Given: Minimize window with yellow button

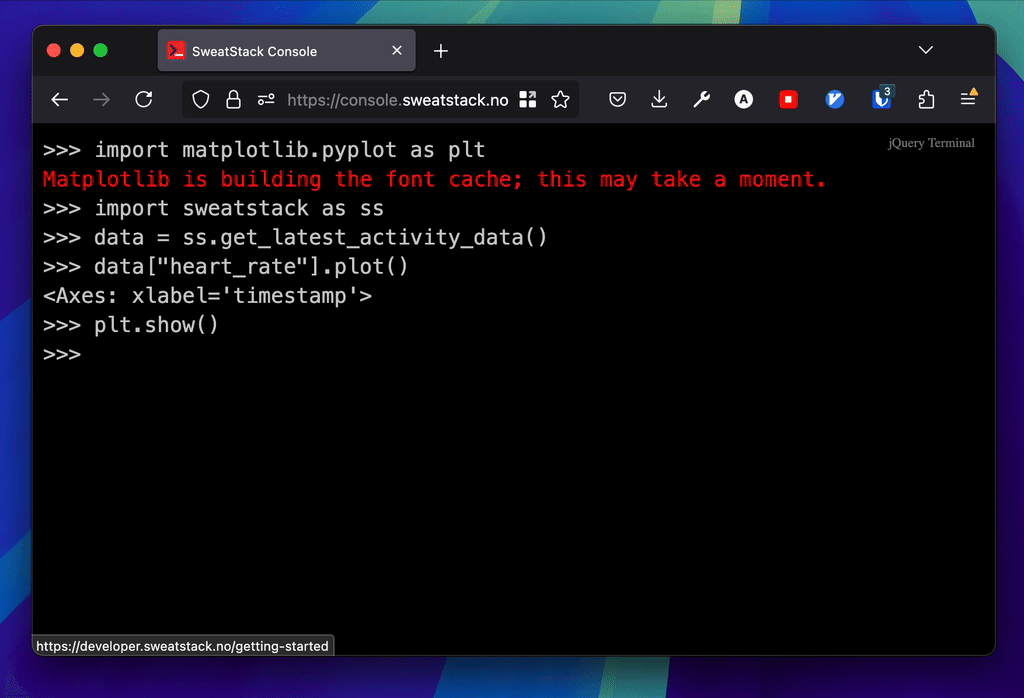Looking at the screenshot, I should click(77, 50).
